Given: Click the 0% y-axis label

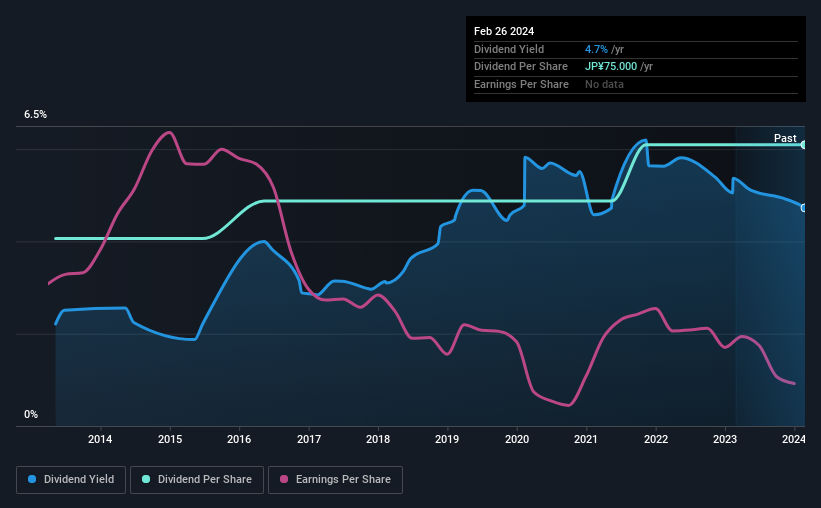Looking at the screenshot, I should [x=31, y=414].
